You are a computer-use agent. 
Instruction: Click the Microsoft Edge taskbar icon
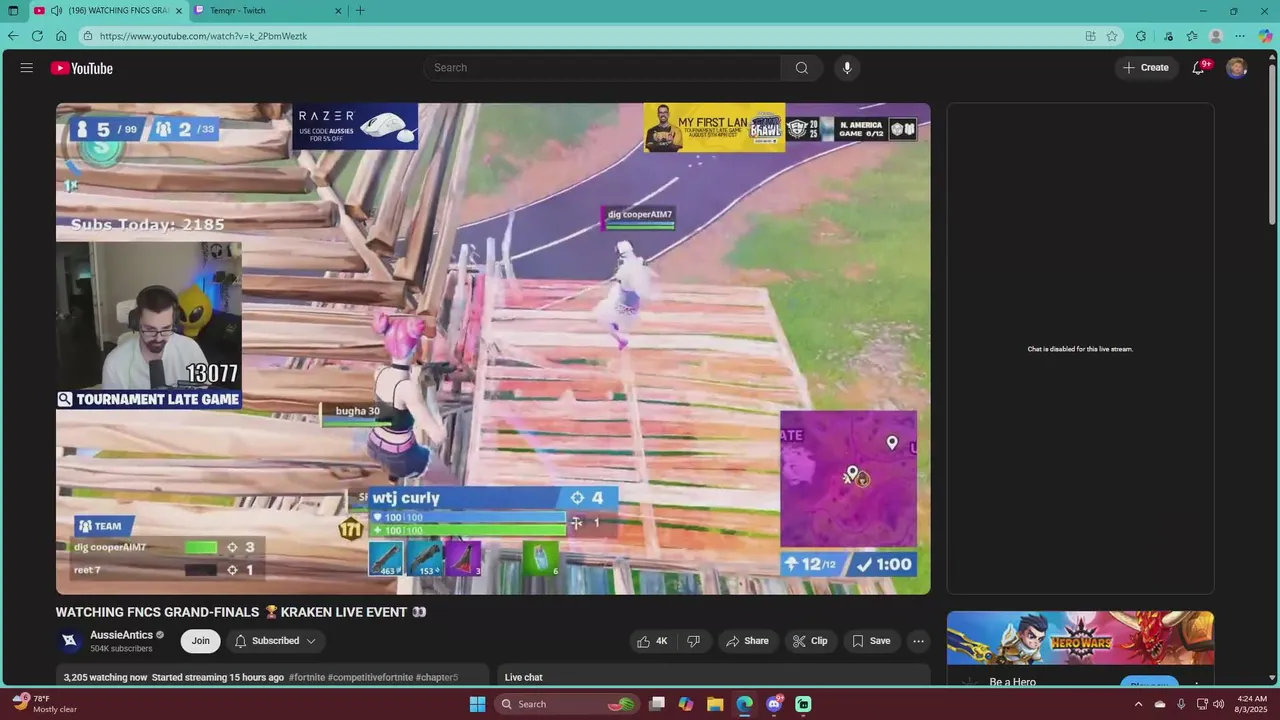point(745,704)
